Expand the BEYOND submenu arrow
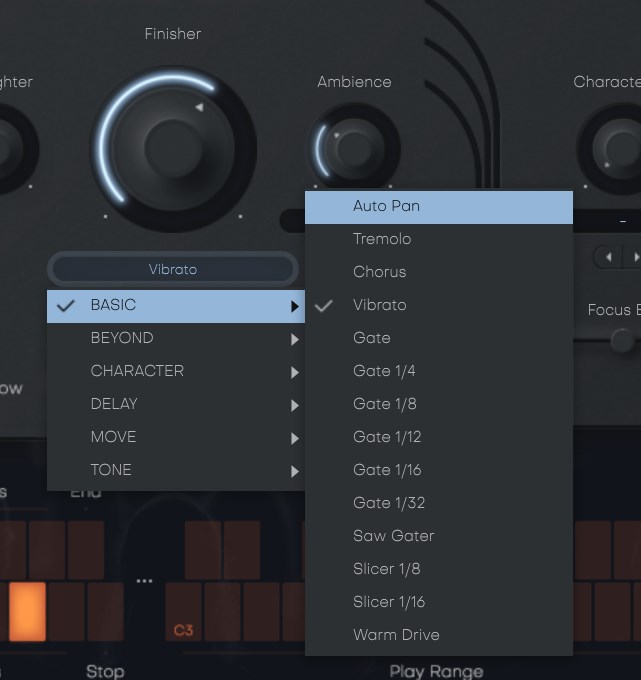 [x=295, y=339]
